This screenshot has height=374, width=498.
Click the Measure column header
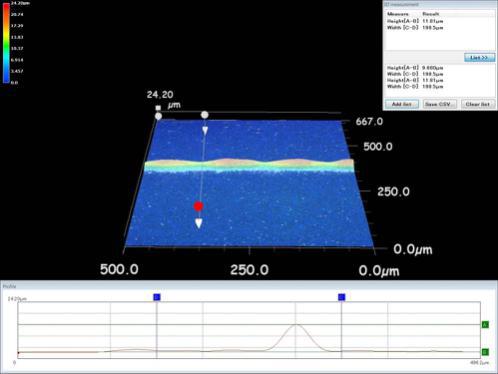(398, 14)
